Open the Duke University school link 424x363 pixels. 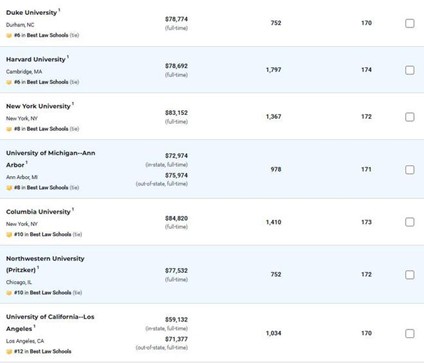31,13
